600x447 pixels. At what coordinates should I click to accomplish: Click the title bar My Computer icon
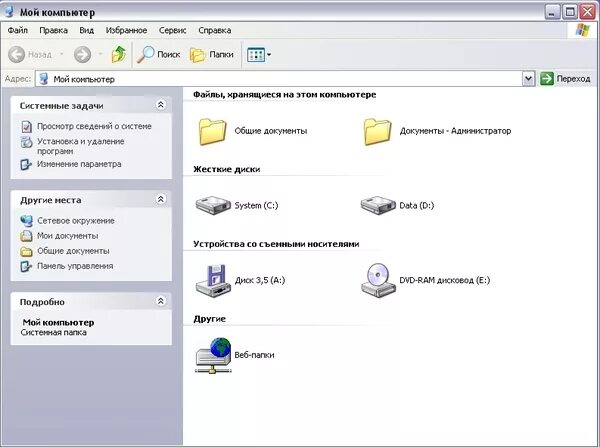[9, 11]
